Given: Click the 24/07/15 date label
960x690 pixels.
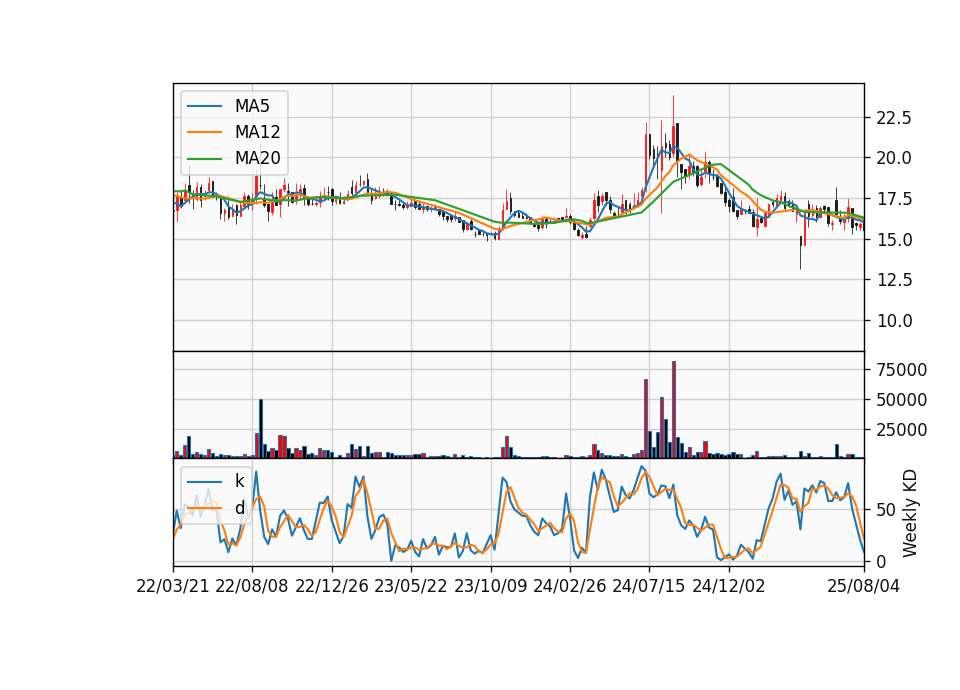Looking at the screenshot, I should pyautogui.click(x=649, y=586).
